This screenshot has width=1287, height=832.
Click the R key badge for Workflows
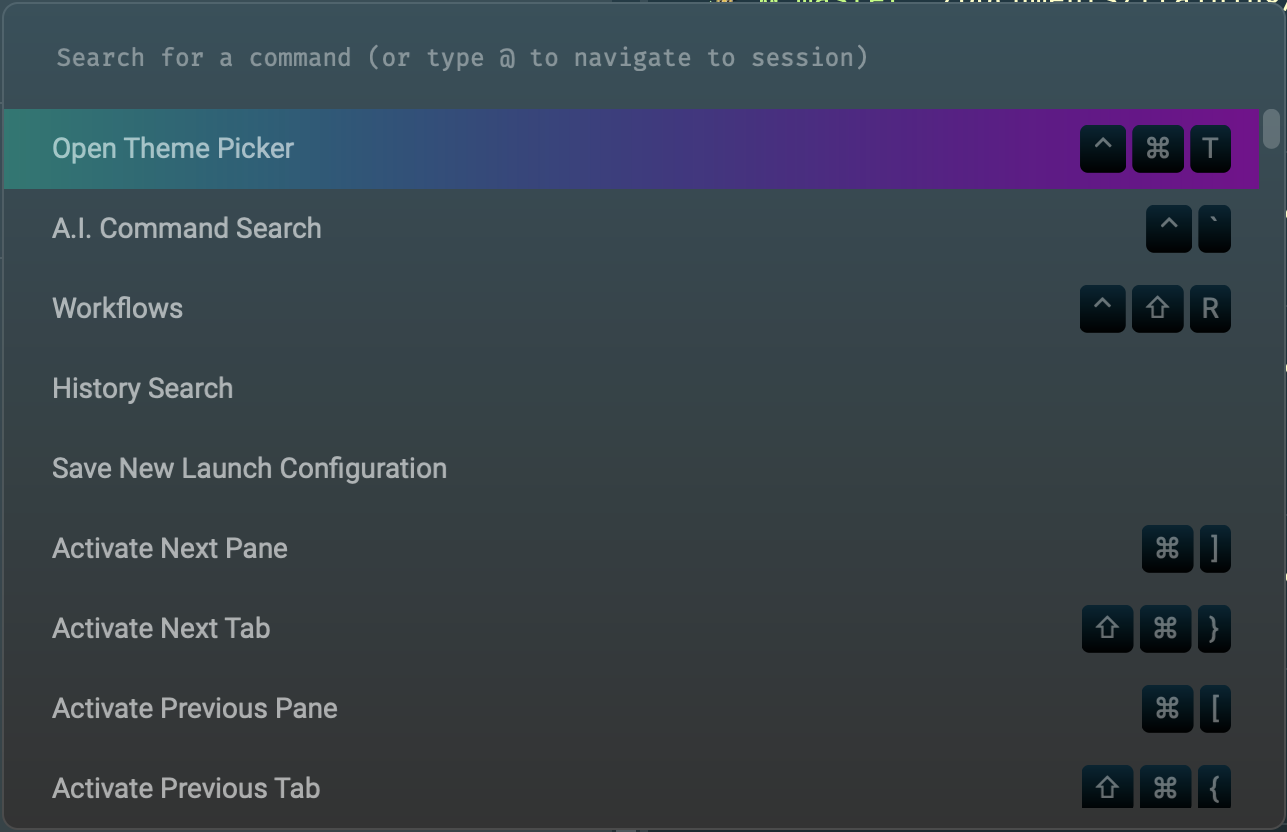point(1210,309)
